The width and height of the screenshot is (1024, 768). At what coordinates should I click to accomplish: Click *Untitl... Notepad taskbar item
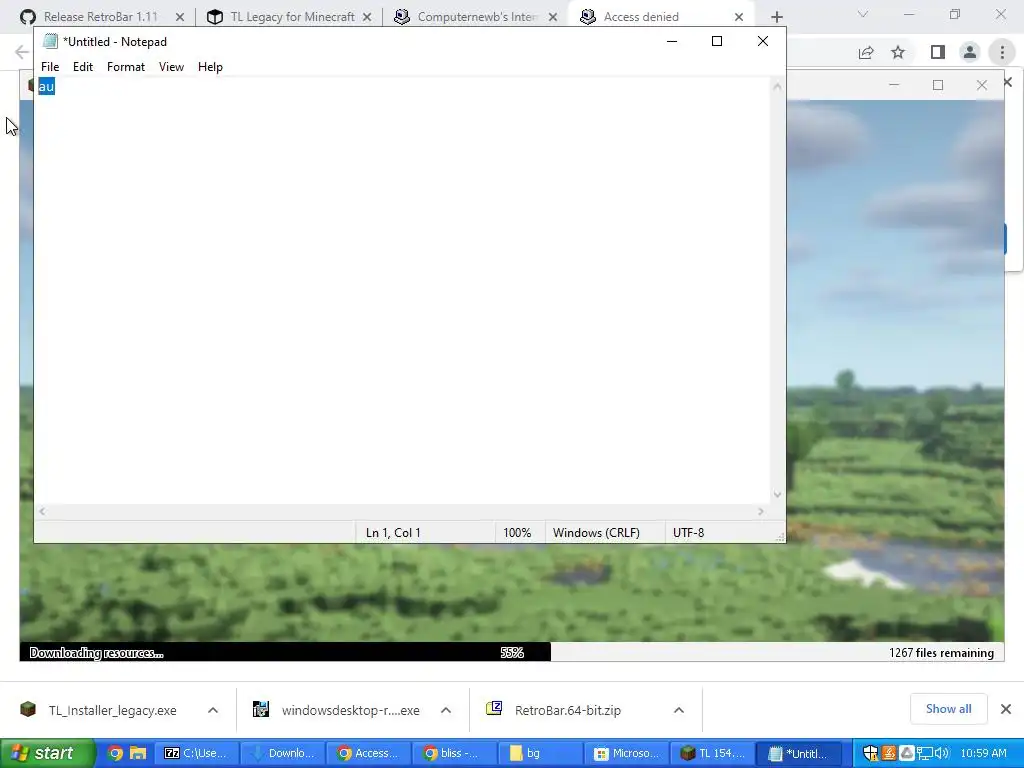click(x=799, y=753)
